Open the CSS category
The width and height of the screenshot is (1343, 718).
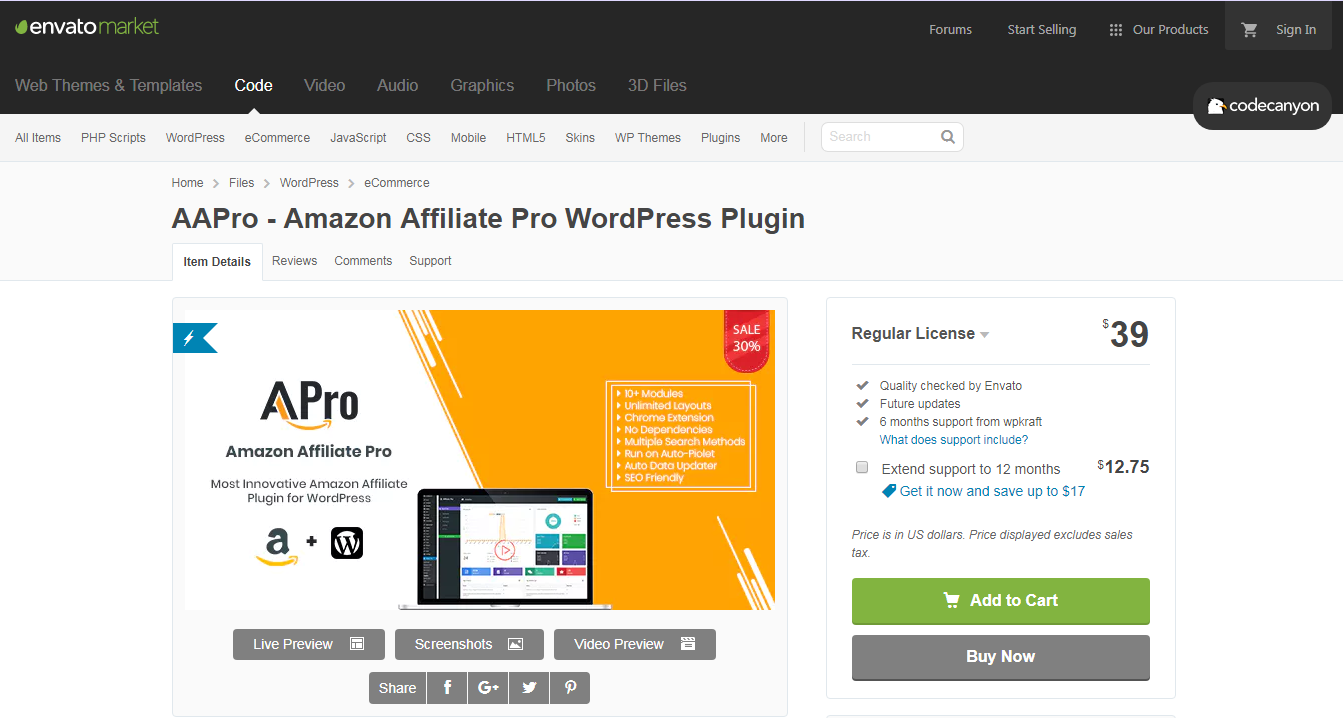418,138
